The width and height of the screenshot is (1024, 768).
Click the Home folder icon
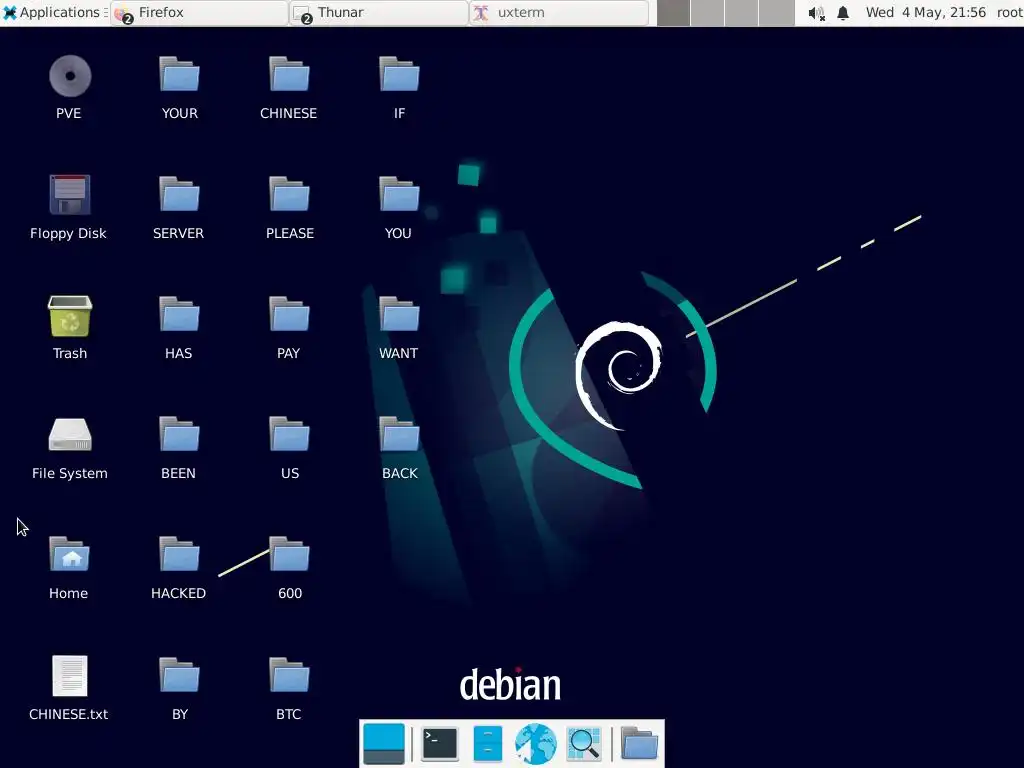click(69, 555)
